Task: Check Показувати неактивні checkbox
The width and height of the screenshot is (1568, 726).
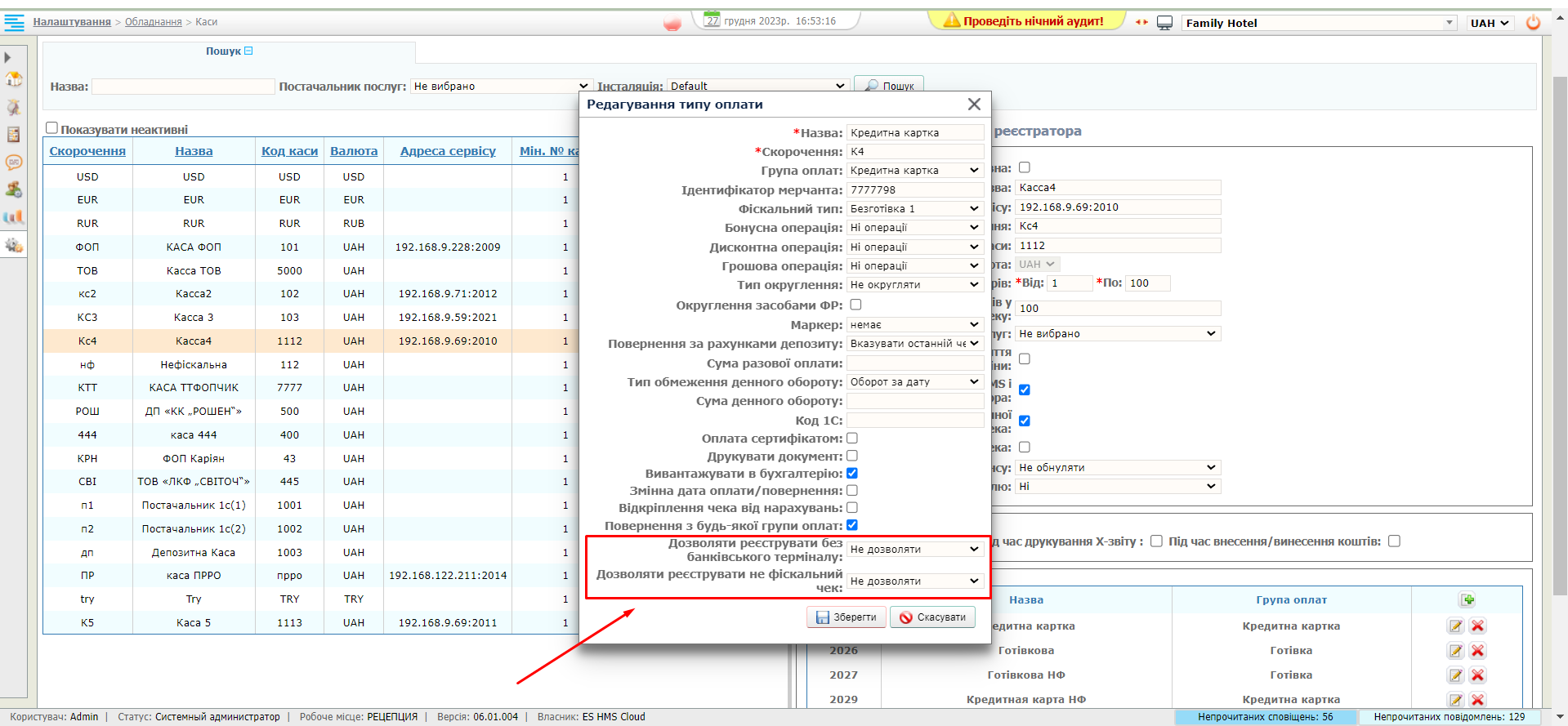Action: (x=52, y=128)
